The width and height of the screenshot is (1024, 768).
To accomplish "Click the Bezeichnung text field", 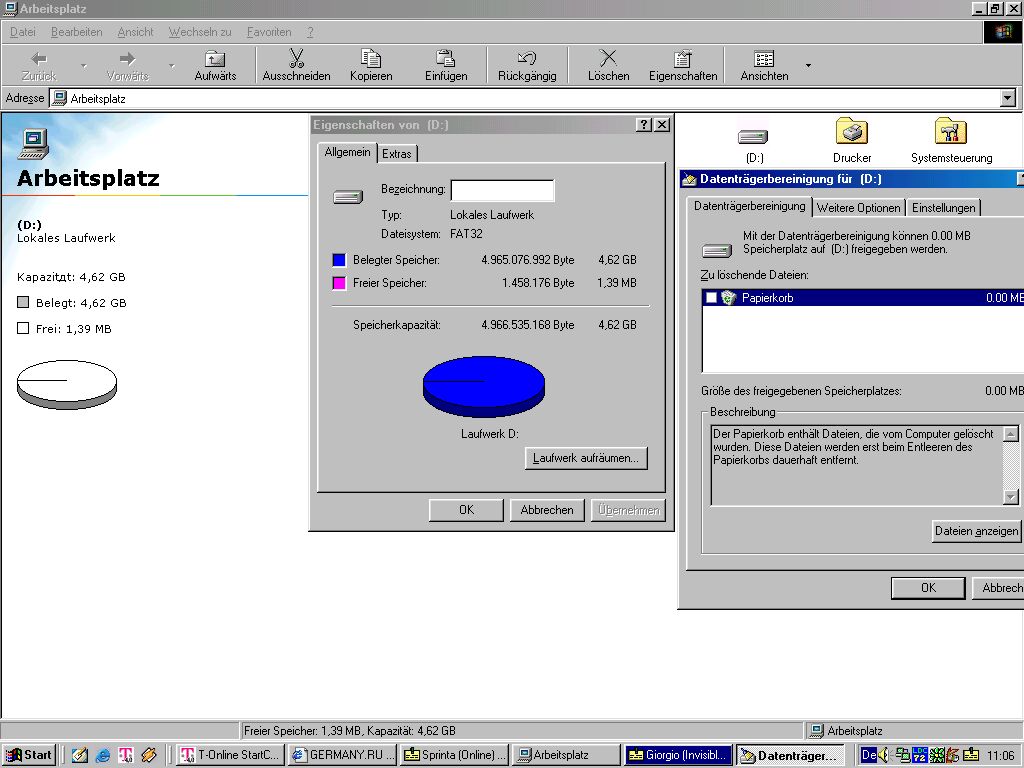I will click(502, 190).
